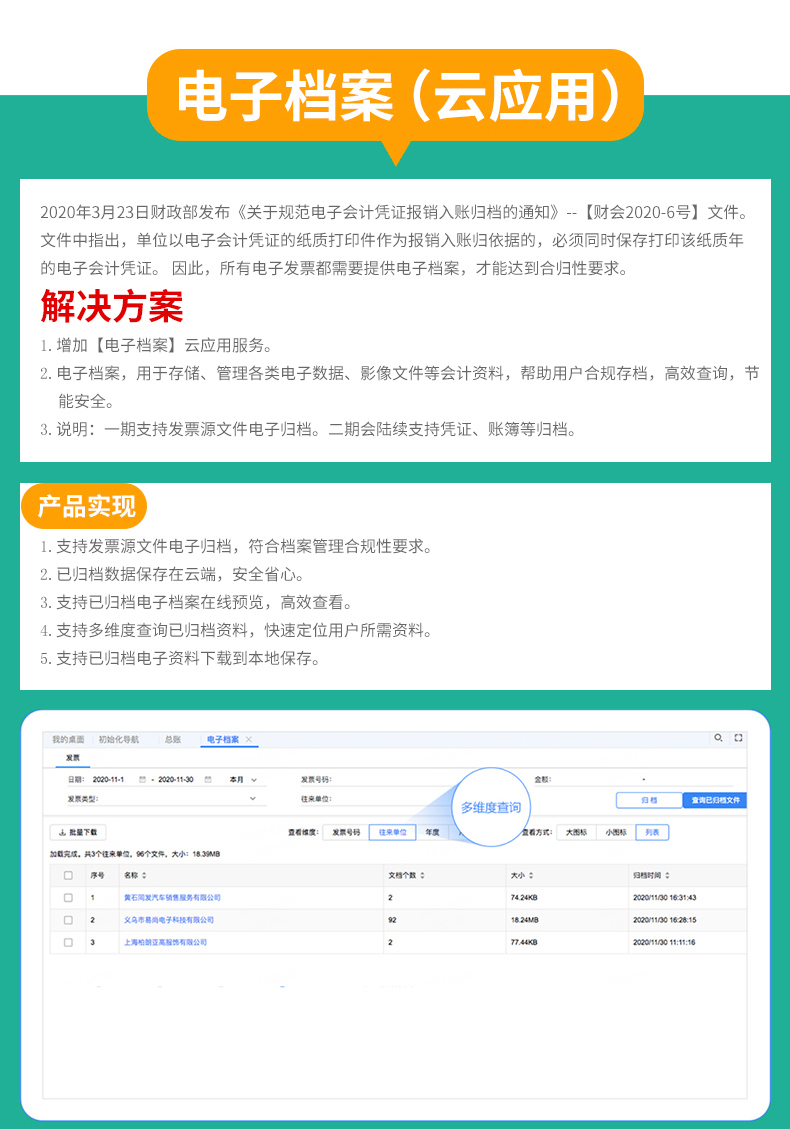790x1129 pixels.
Task: Open the start date calendar icon
Action: click(x=143, y=780)
